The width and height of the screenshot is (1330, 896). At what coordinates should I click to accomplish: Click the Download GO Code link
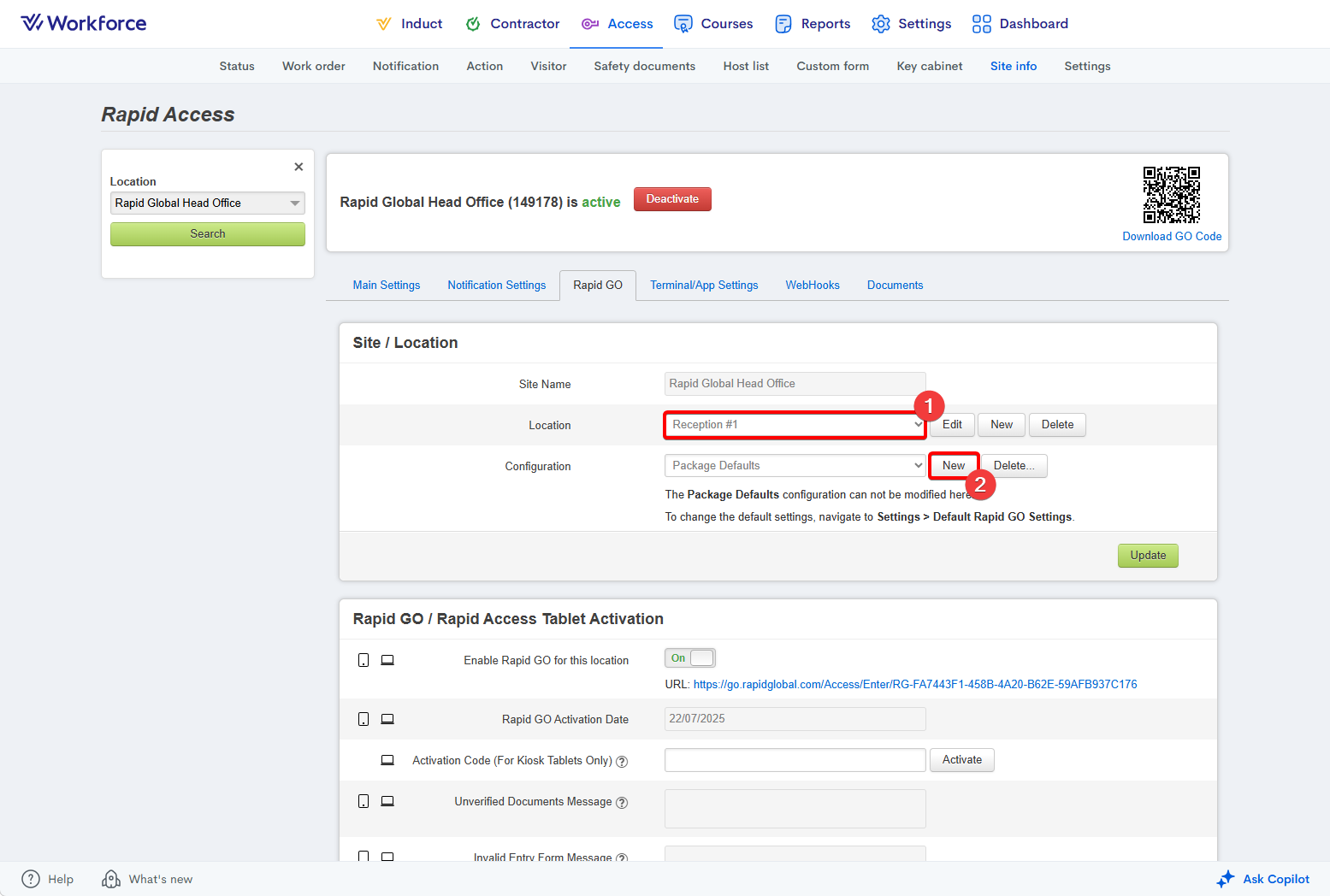(x=1172, y=236)
